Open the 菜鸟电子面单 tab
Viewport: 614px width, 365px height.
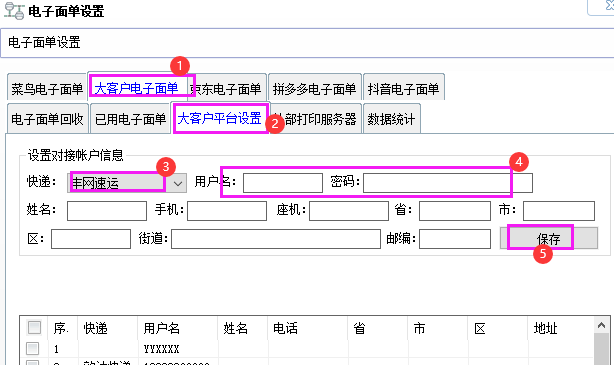coord(47,88)
